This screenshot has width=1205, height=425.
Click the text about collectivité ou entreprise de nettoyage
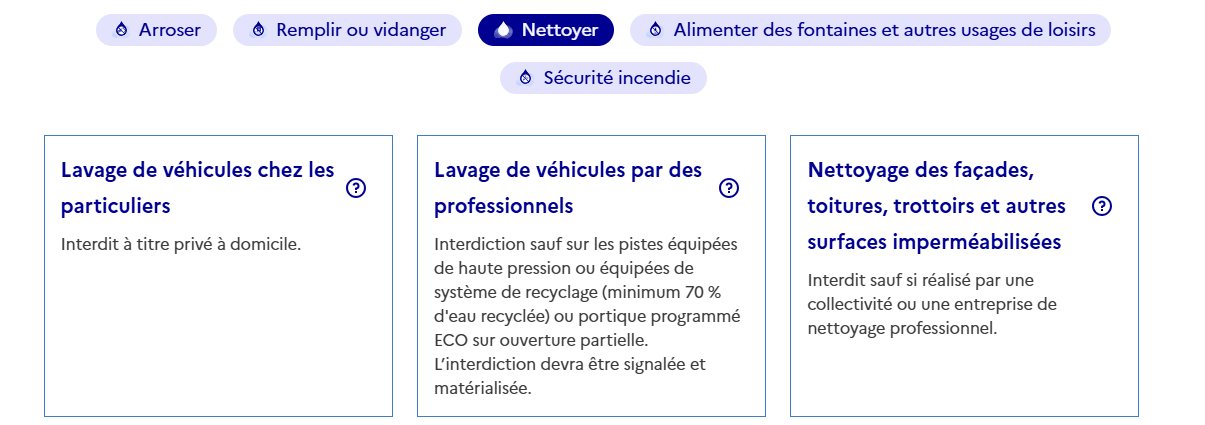pos(932,303)
